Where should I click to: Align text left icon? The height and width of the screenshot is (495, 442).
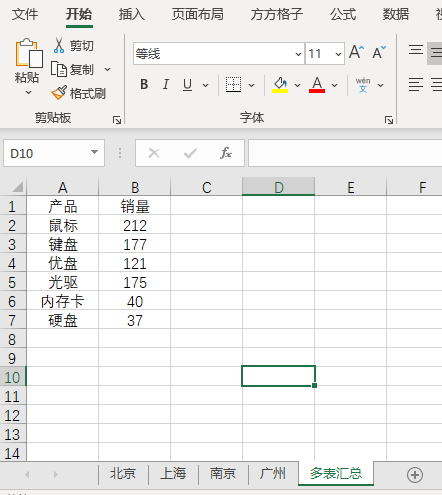(x=416, y=85)
